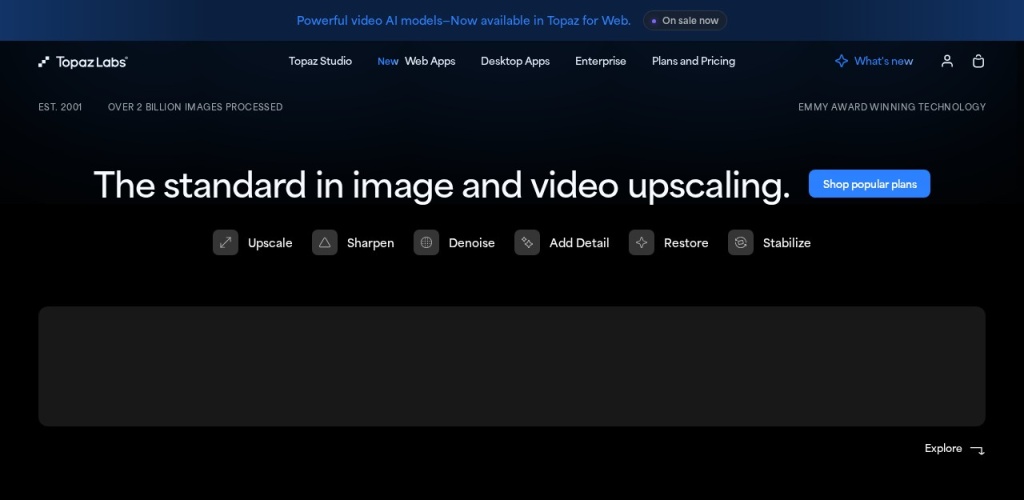Select the Stabilize icon

741,243
